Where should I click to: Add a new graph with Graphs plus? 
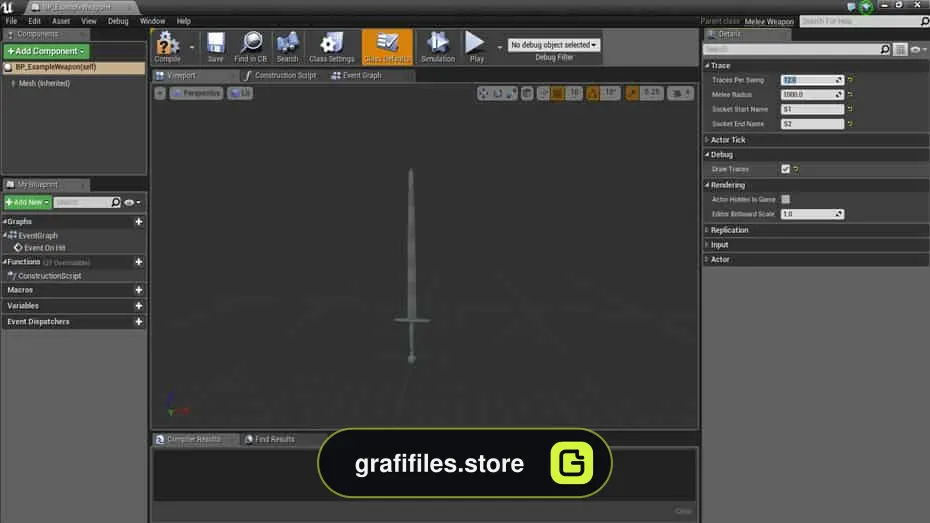pyautogui.click(x=139, y=222)
